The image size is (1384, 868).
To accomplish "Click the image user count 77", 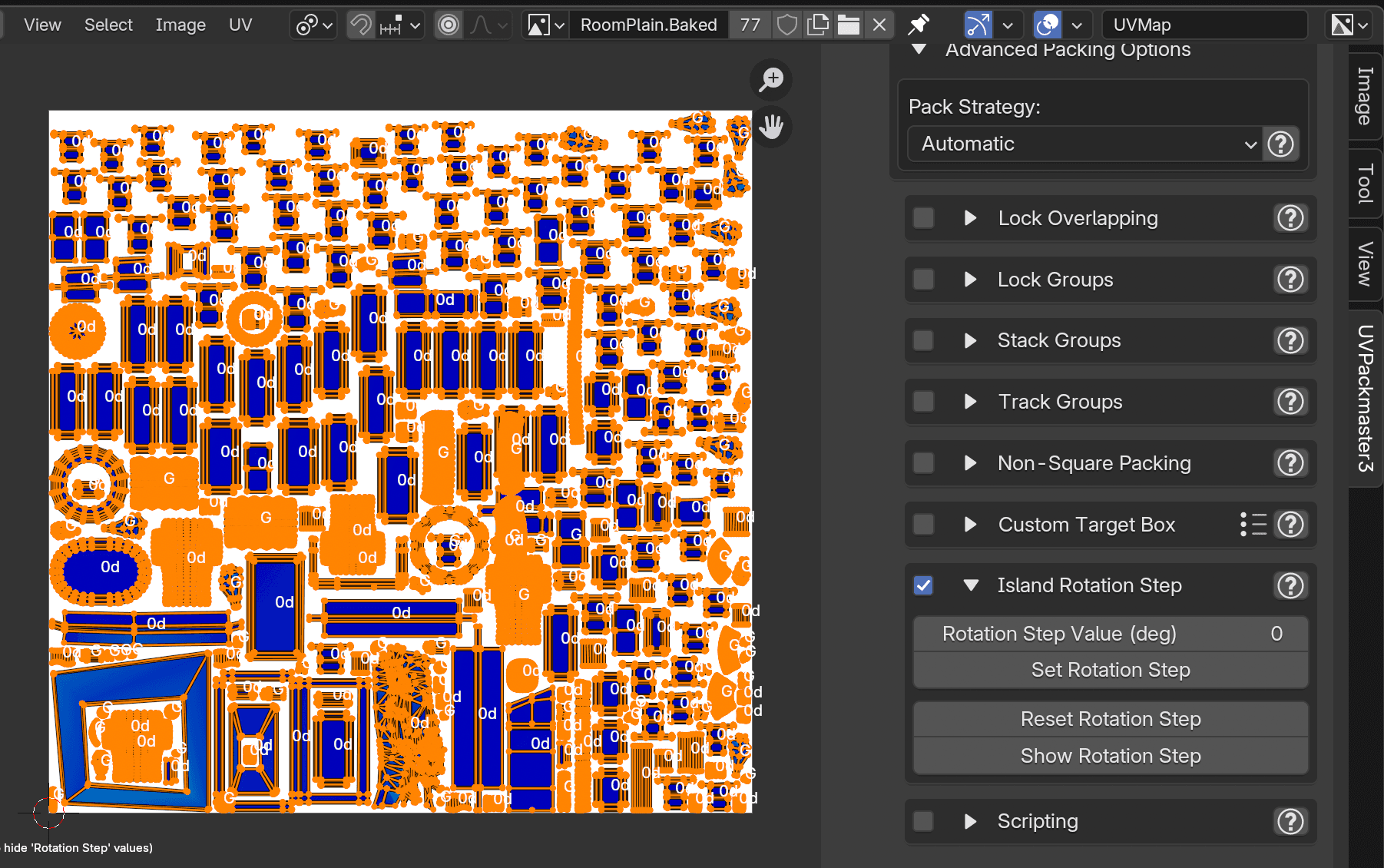I will [750, 25].
